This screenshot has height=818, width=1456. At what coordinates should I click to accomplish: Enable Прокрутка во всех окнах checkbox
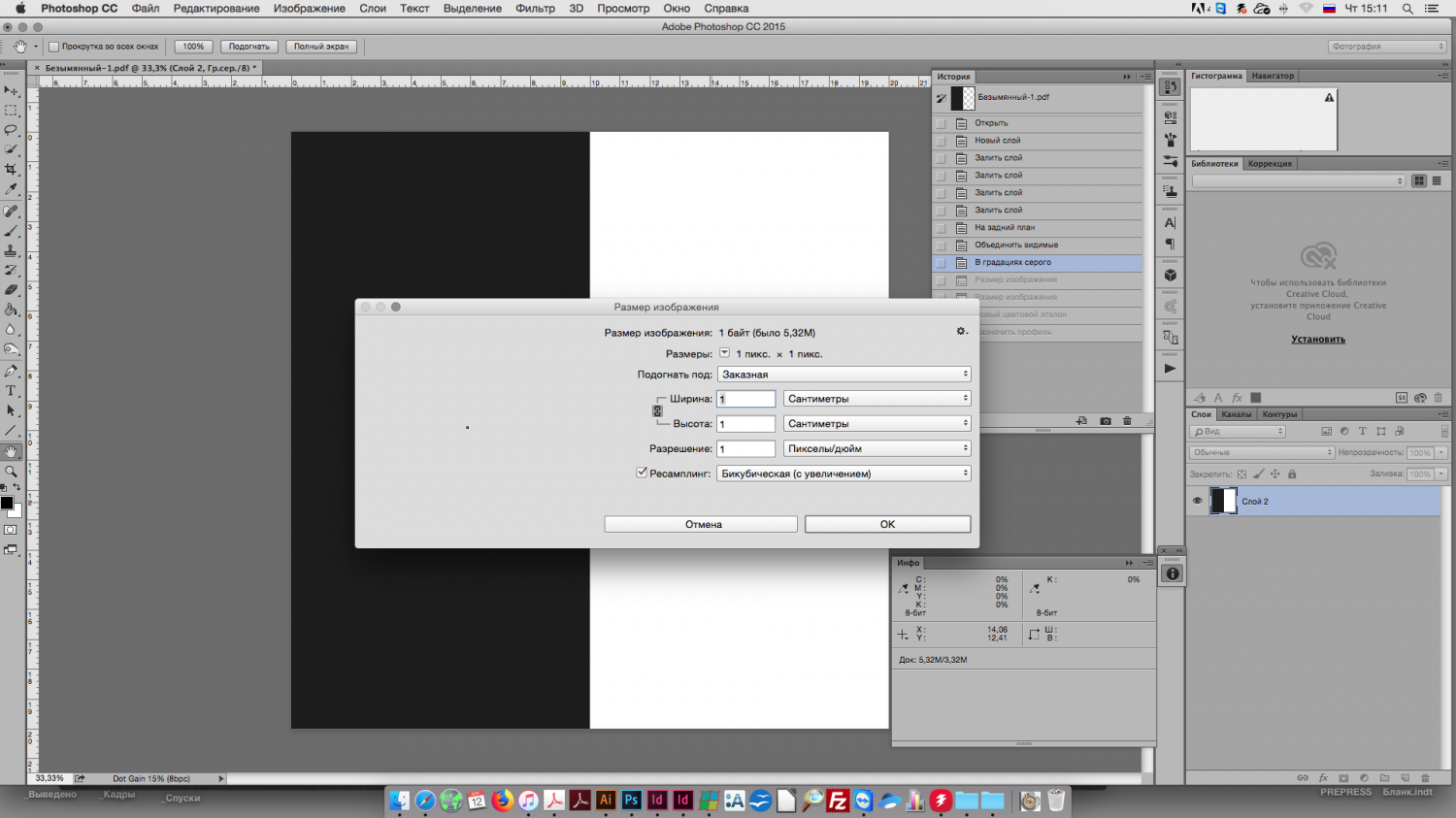[x=54, y=47]
